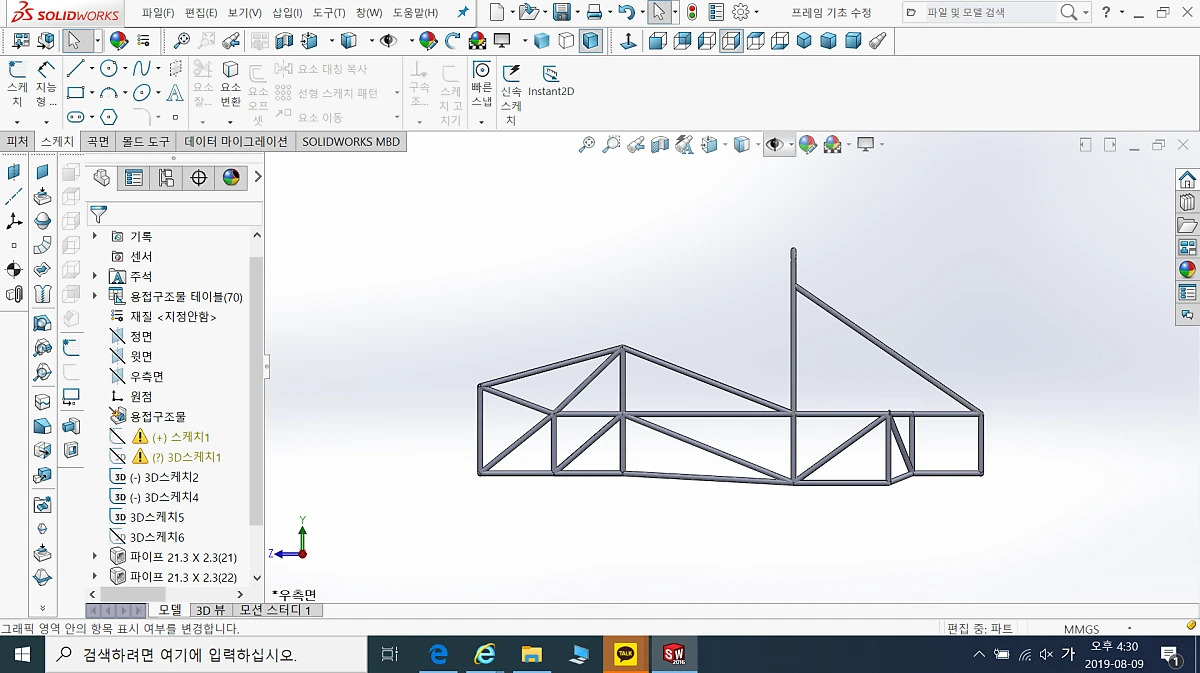Click the 신속 스케치 rapid sketch tool
The width and height of the screenshot is (1200, 673).
pos(511,95)
